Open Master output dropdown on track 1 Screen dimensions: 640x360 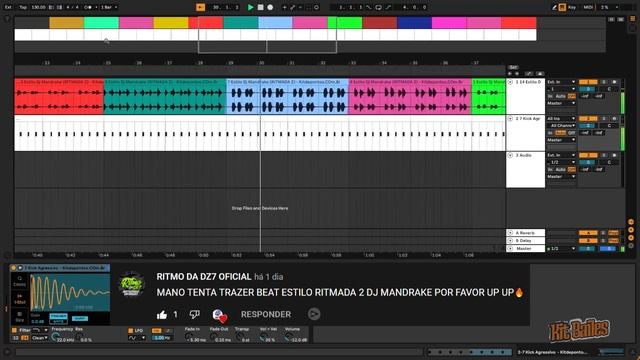tap(561, 103)
